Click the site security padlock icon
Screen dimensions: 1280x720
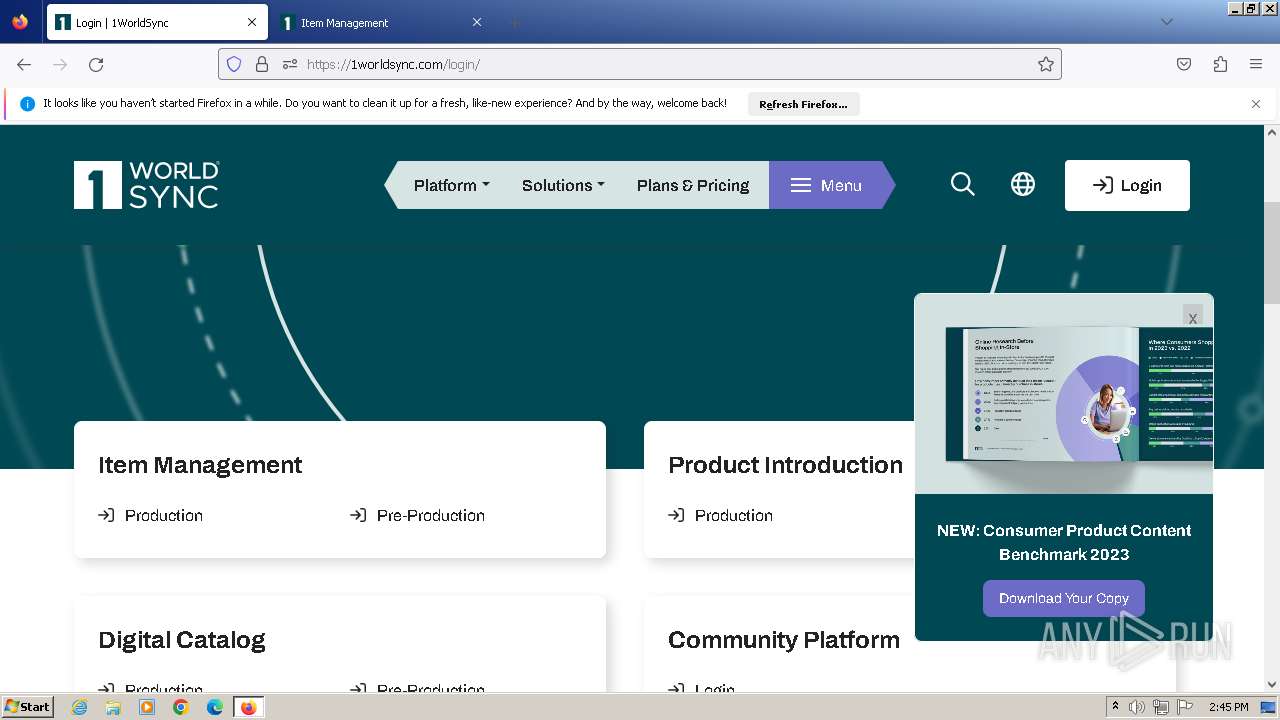tap(262, 64)
